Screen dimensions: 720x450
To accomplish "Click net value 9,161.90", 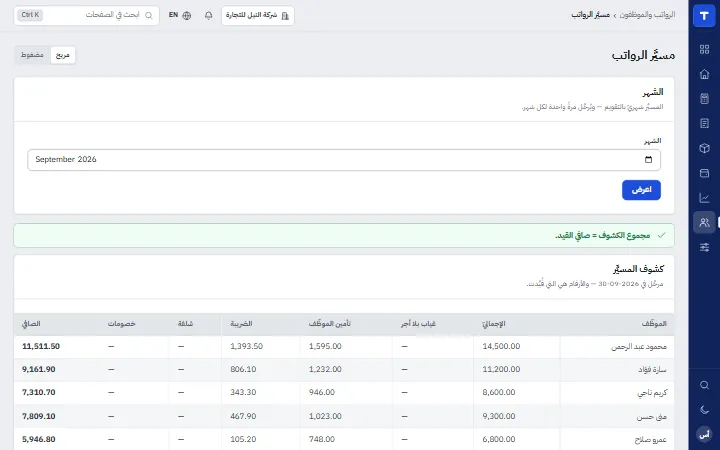I will [39, 370].
